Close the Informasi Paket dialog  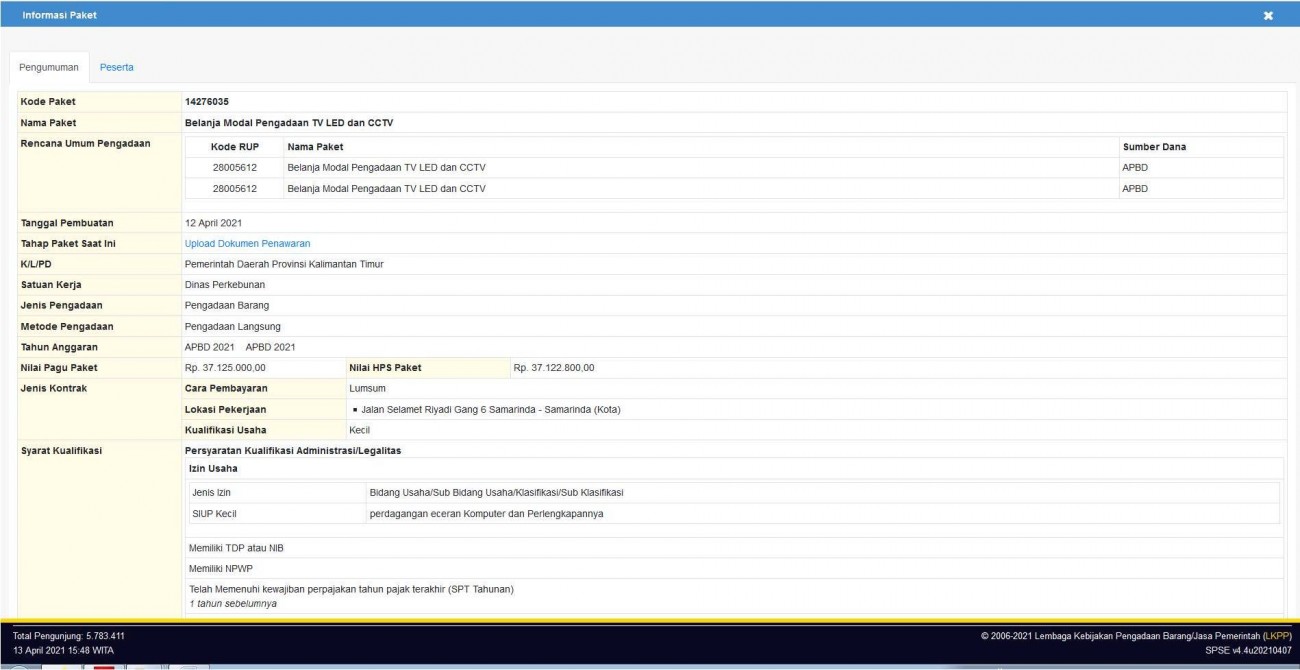(1268, 16)
